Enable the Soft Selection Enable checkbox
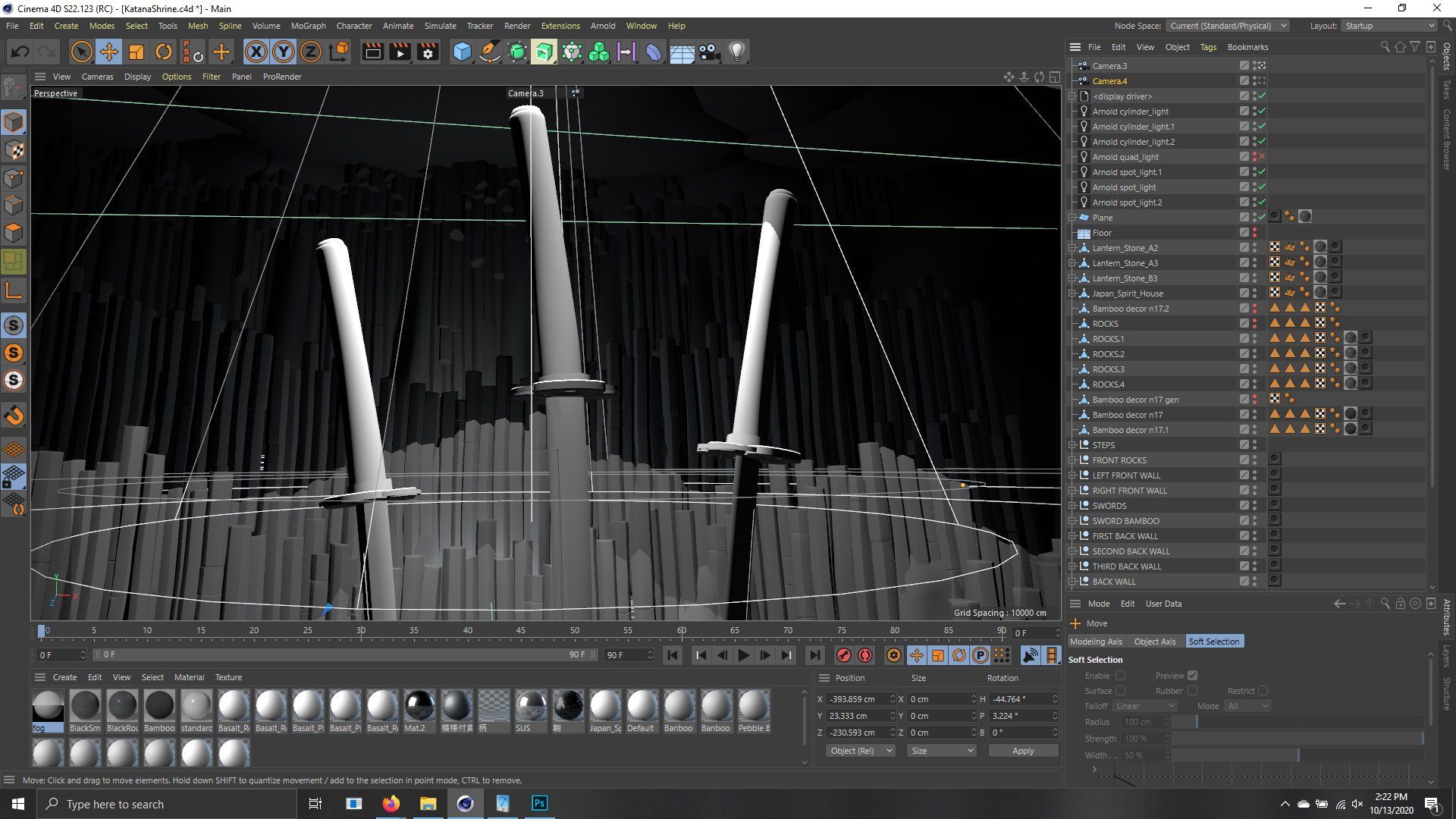The height and width of the screenshot is (819, 1456). (1120, 676)
